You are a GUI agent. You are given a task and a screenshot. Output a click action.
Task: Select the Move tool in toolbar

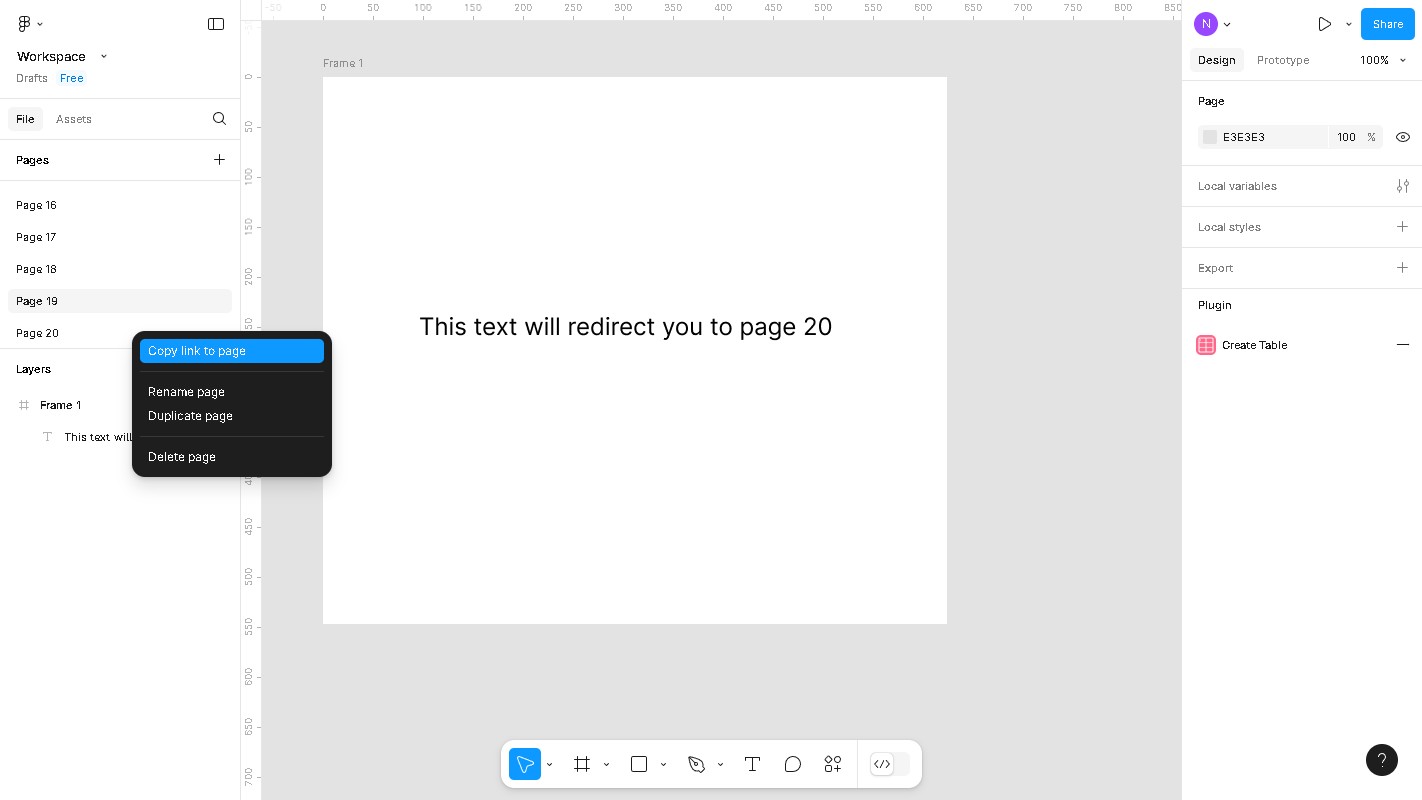click(x=525, y=764)
